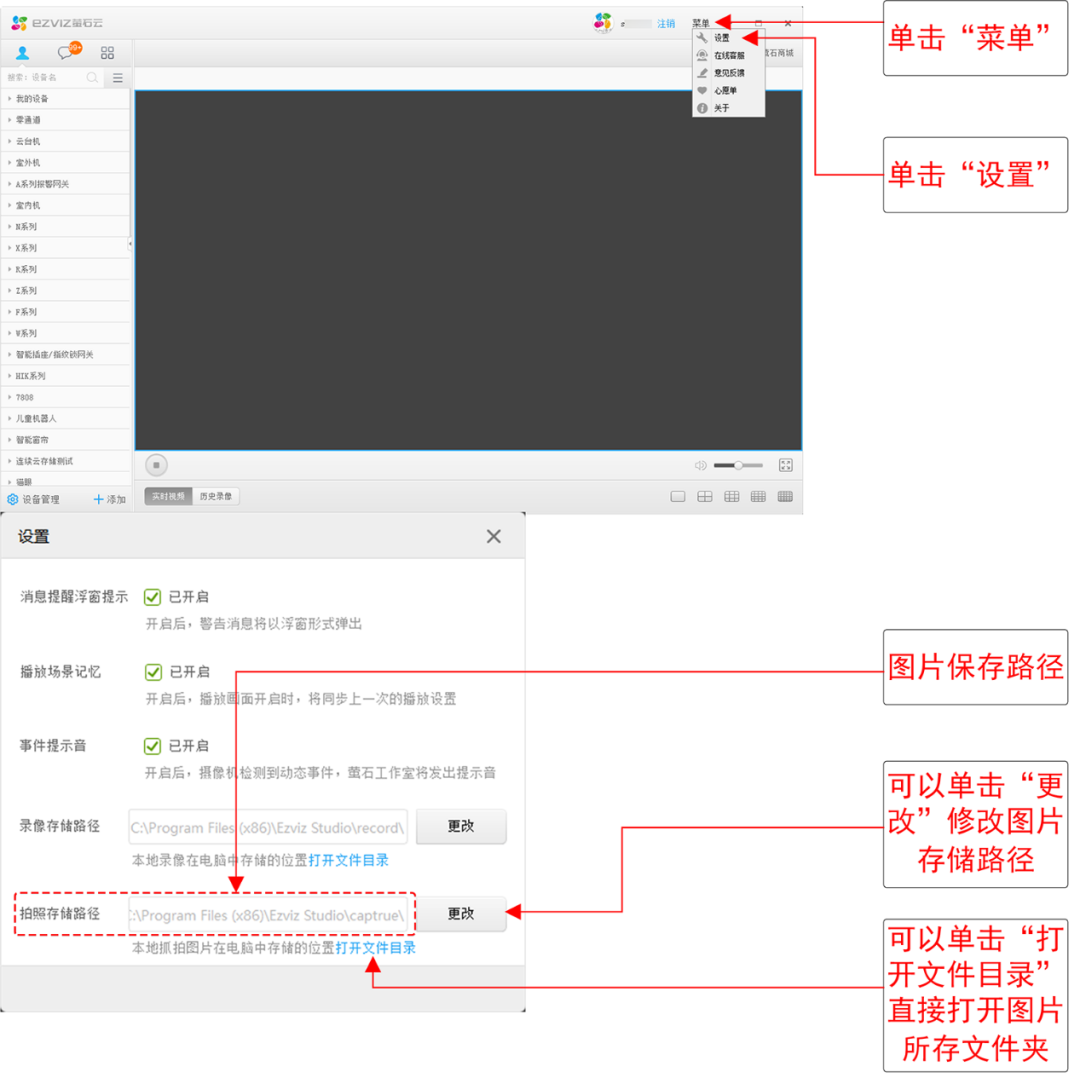Click 打开文件目录 link under 录像存储路径
1080x1078 pixels.
348,860
